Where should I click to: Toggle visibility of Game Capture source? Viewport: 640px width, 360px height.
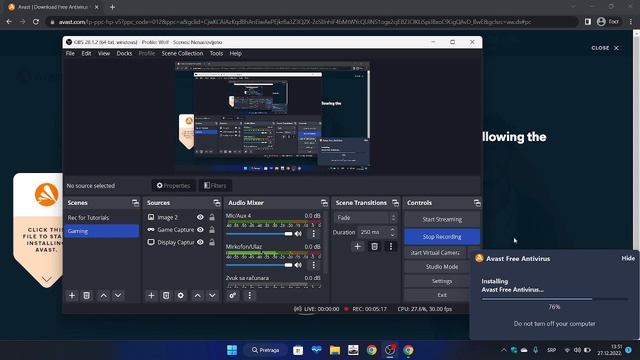[x=200, y=230]
